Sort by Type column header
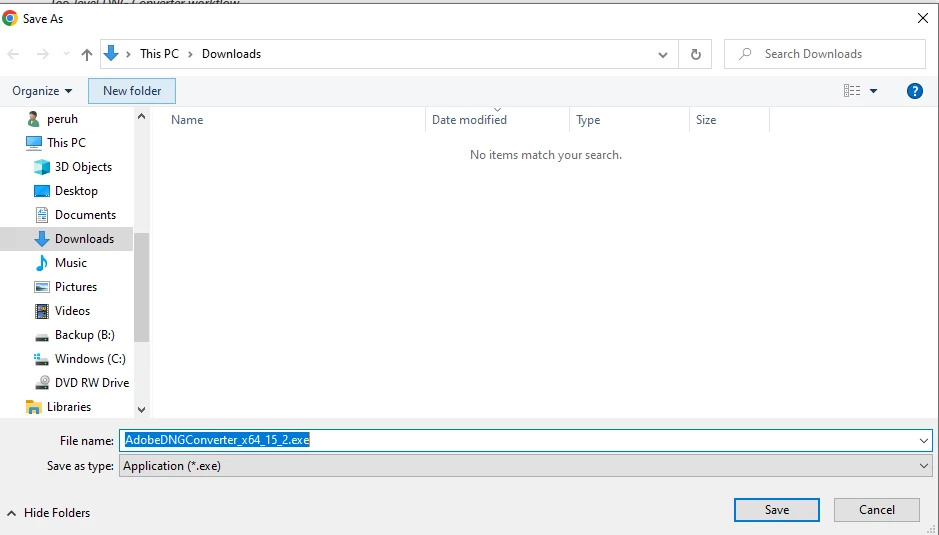This screenshot has width=939, height=535. [588, 120]
